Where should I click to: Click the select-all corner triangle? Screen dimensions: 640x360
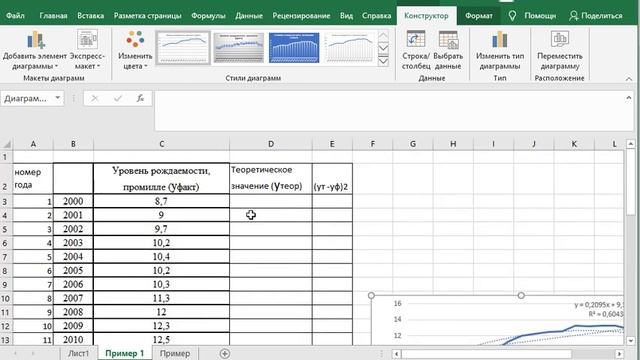[6, 144]
